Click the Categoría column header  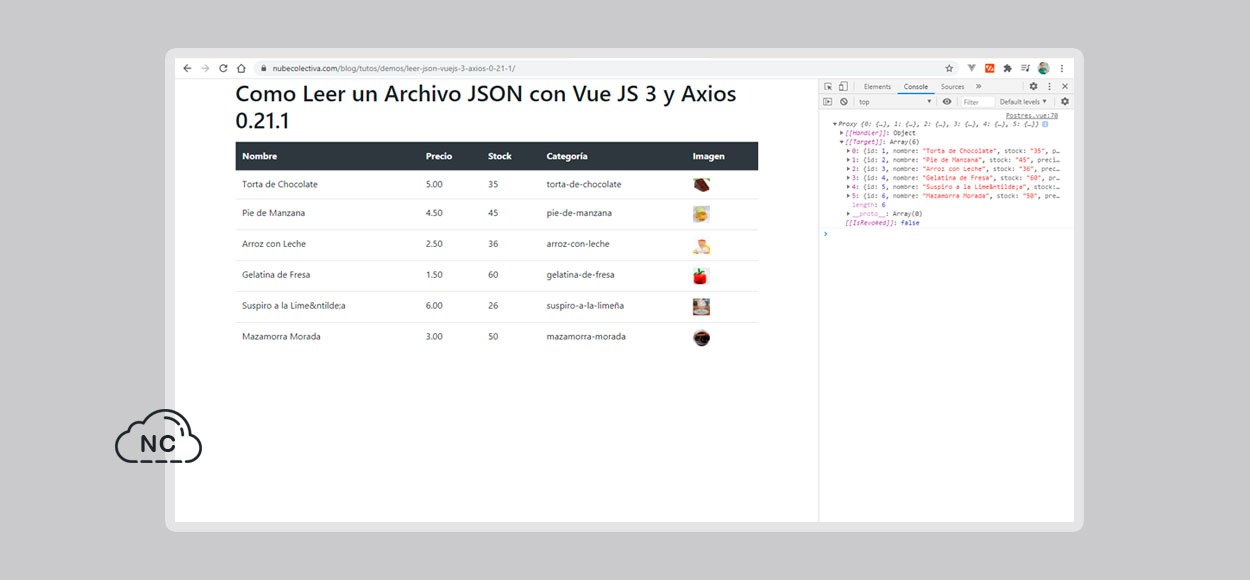coord(567,156)
